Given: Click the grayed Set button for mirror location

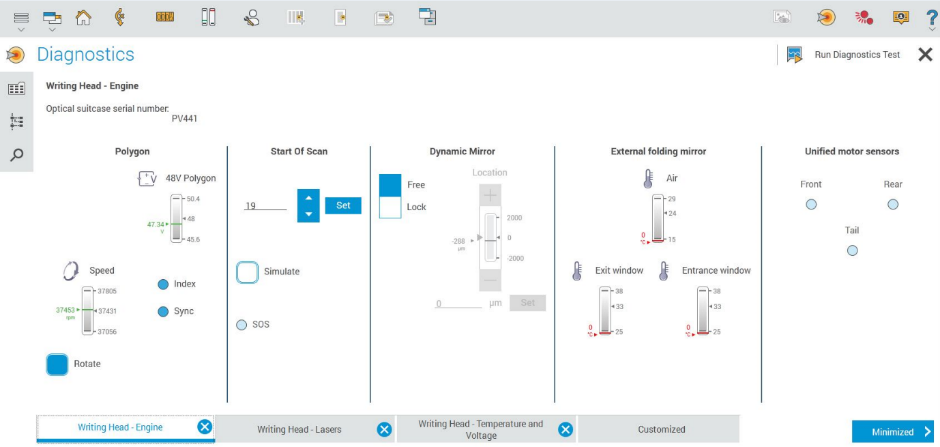Looking at the screenshot, I should [x=528, y=303].
